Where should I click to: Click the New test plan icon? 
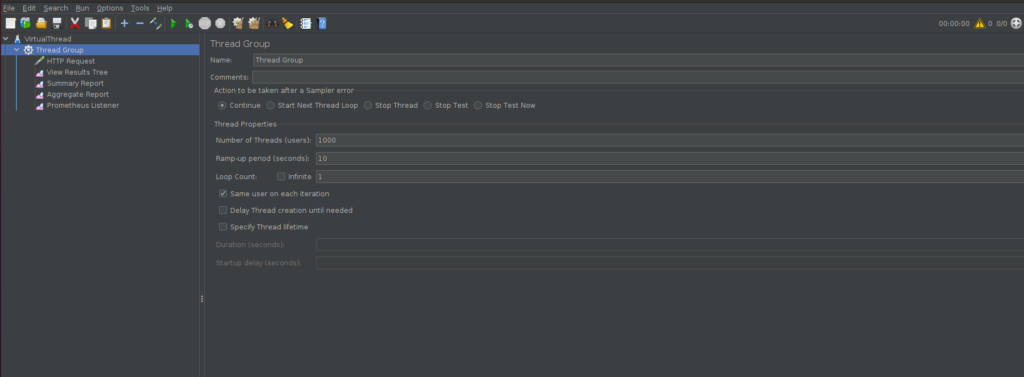10,24
